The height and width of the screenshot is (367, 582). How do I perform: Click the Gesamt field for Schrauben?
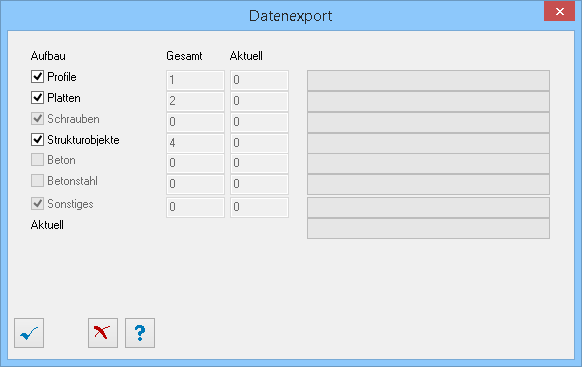click(x=195, y=122)
